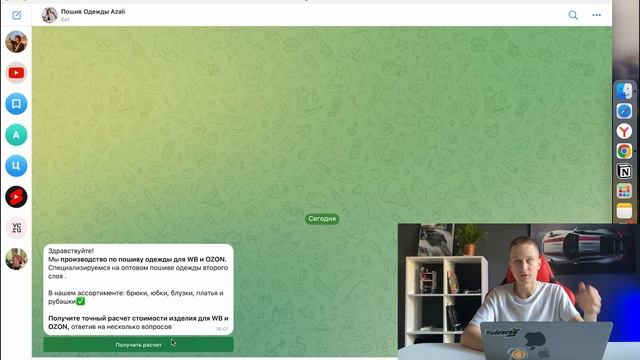The width and height of the screenshot is (640, 360).
Task: Click the compose new message icon
Action: point(17,15)
